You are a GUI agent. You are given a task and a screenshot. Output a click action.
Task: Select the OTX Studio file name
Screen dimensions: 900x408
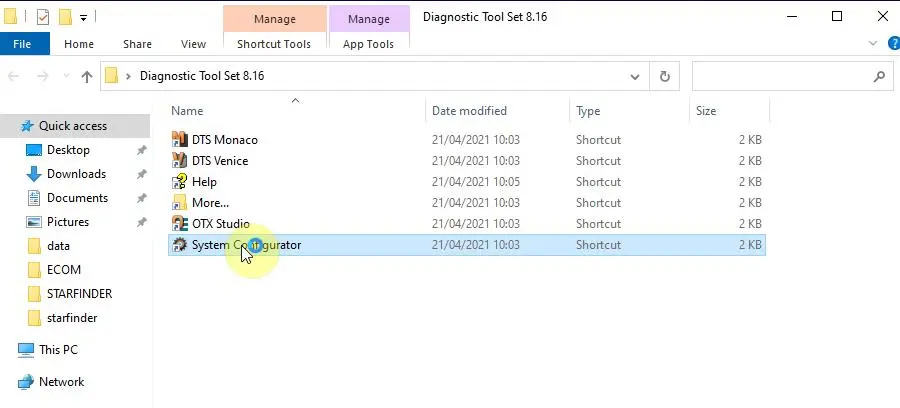[x=220, y=224]
